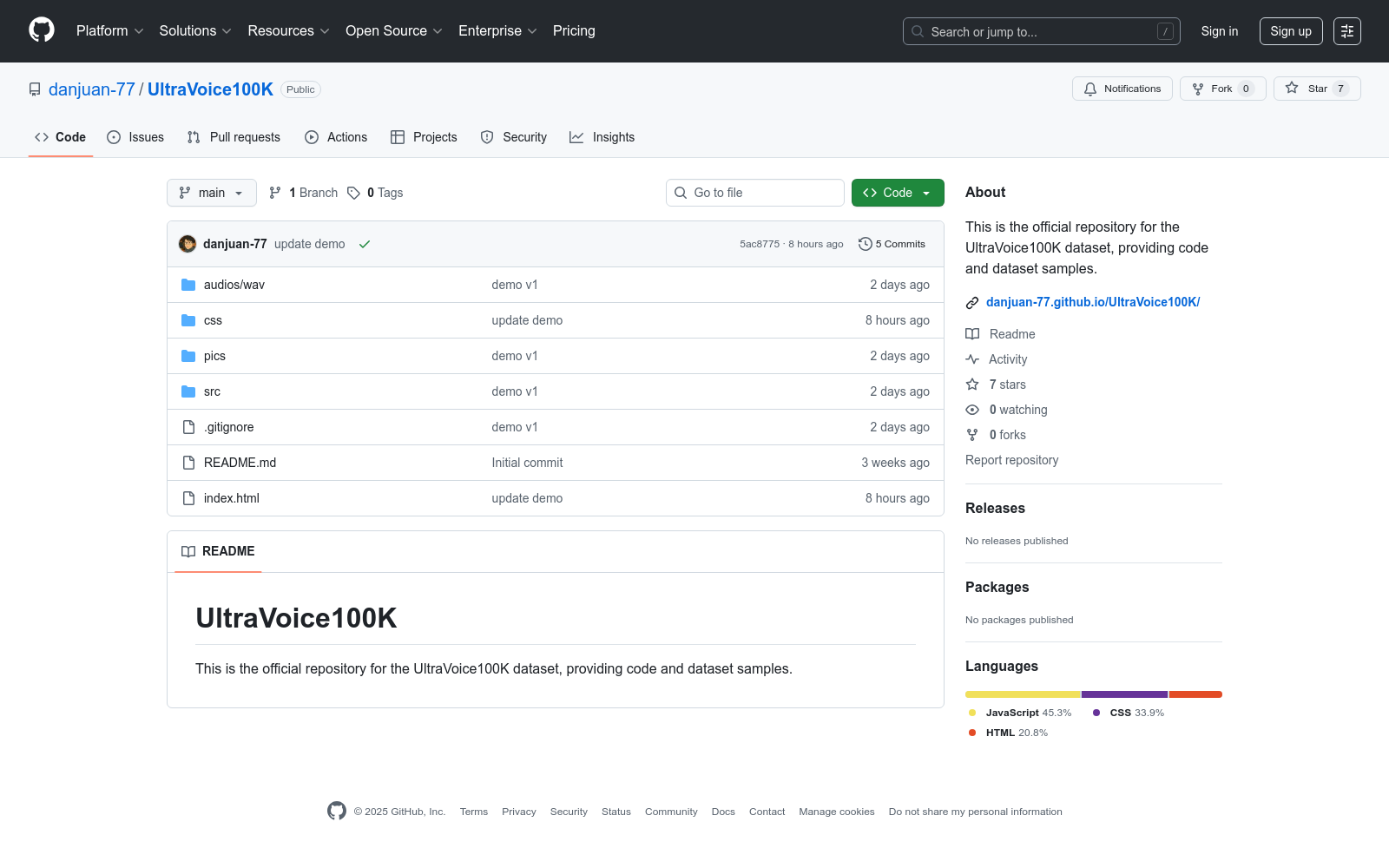
Task: Click the red HTML language bar segment
Action: (1195, 694)
